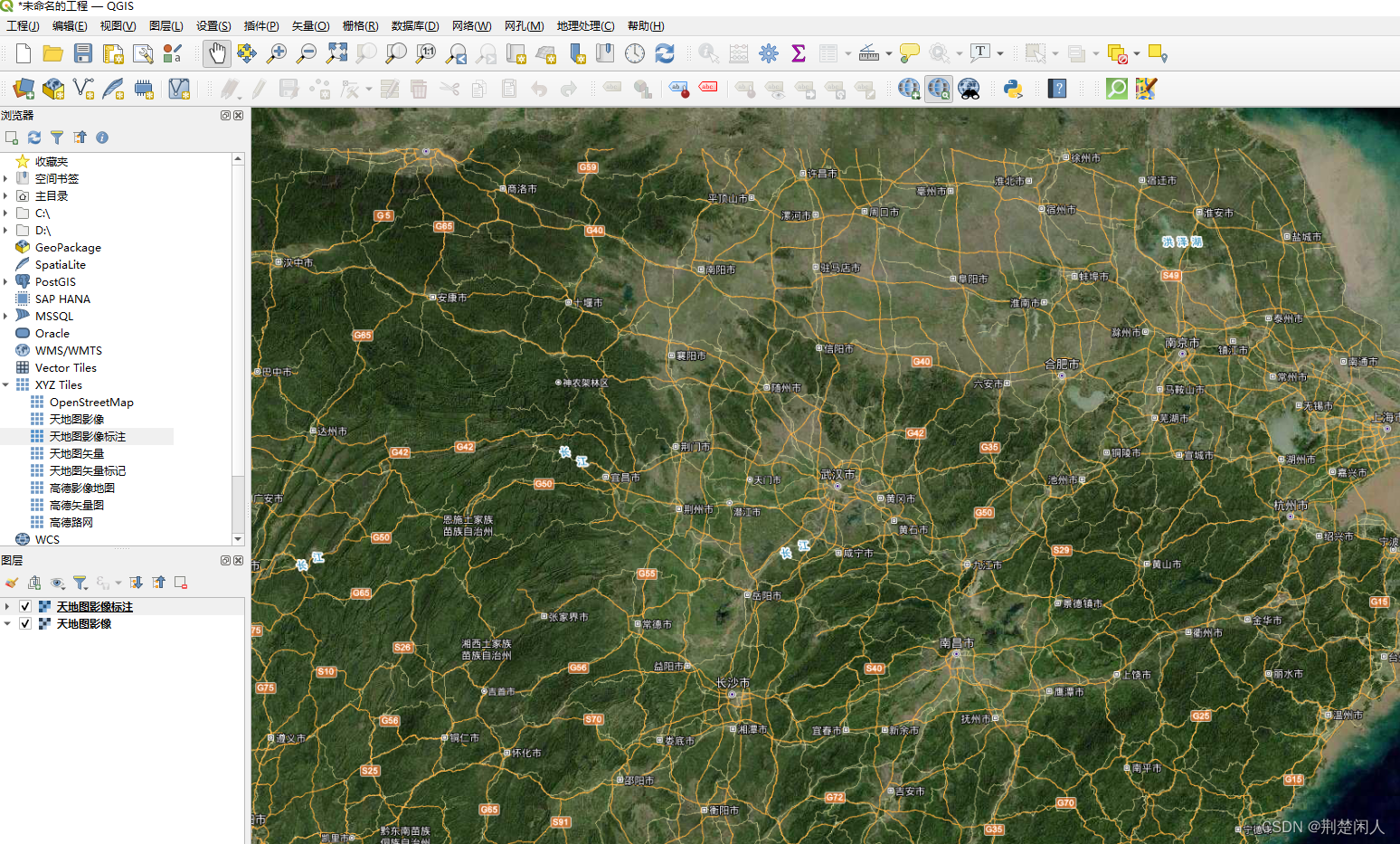Open the 工程(J) menu
This screenshot has width=1400, height=844.
[x=23, y=26]
